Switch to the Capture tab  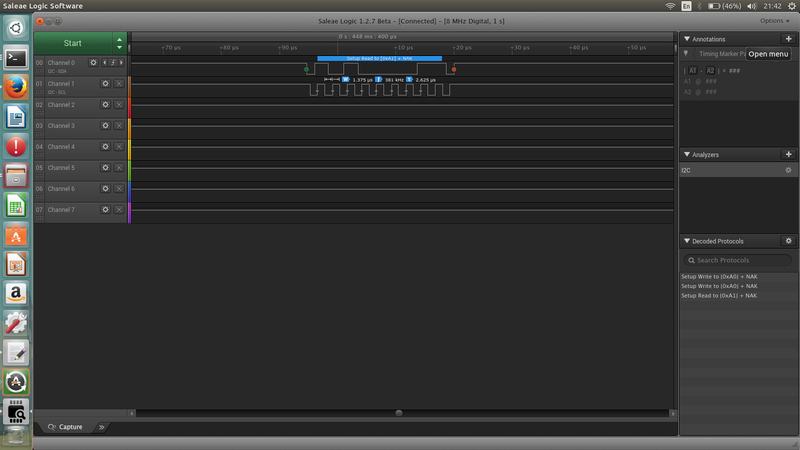(x=65, y=427)
